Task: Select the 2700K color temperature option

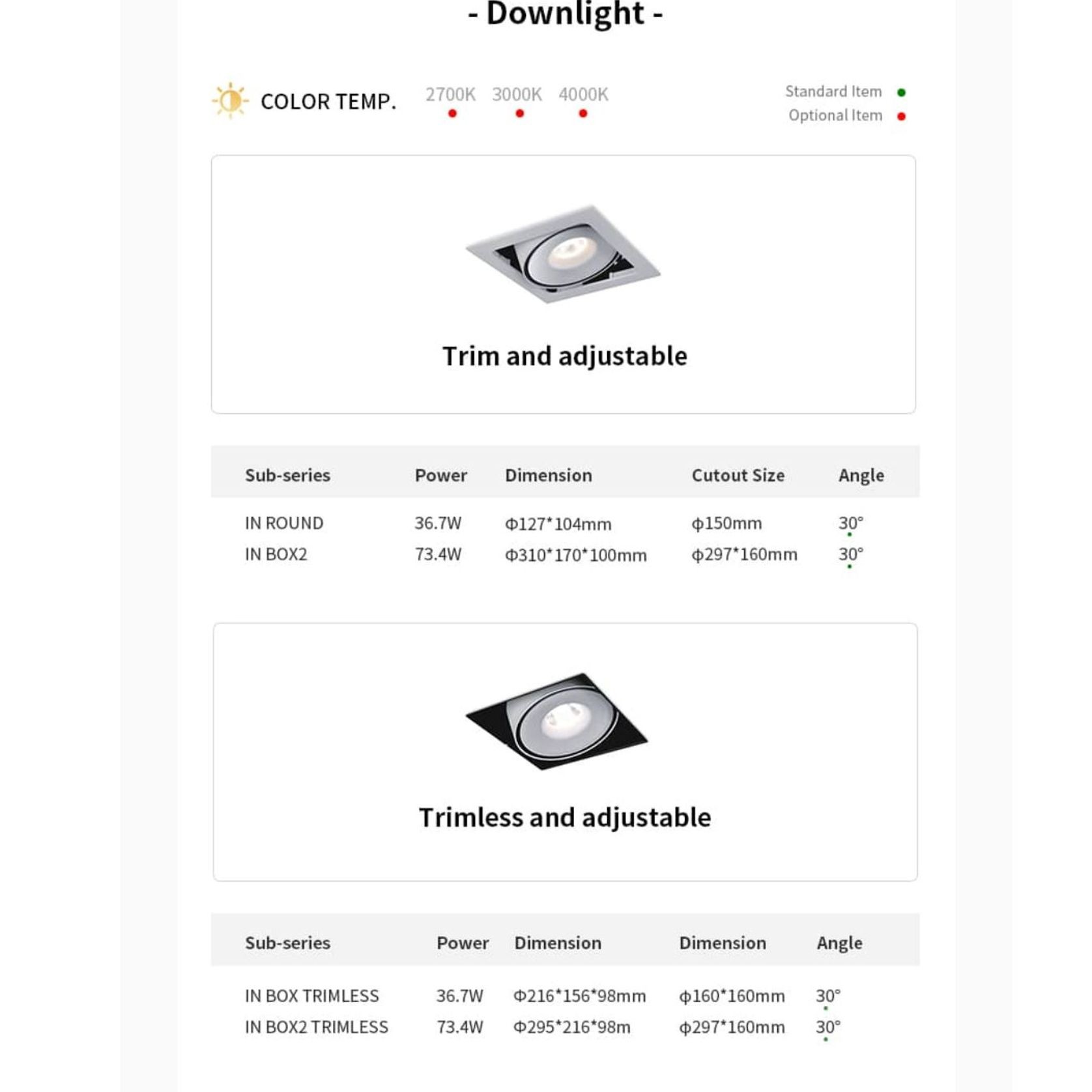Action: tap(451, 95)
